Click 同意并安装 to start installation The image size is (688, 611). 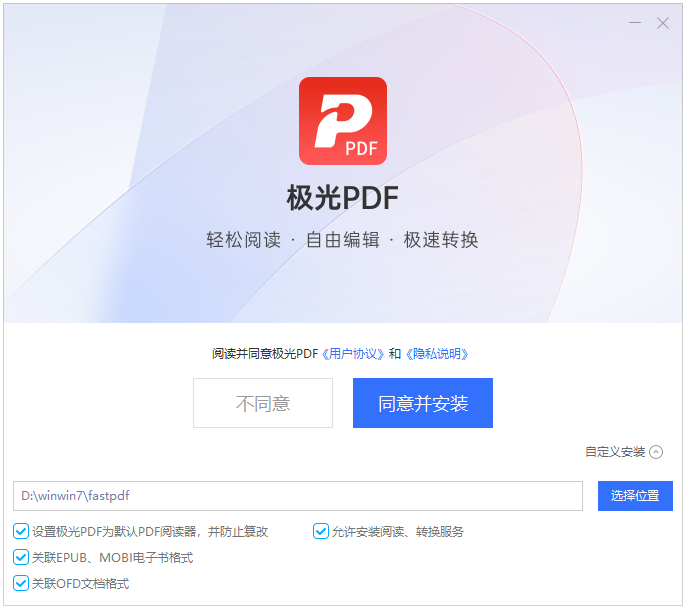[x=423, y=403]
